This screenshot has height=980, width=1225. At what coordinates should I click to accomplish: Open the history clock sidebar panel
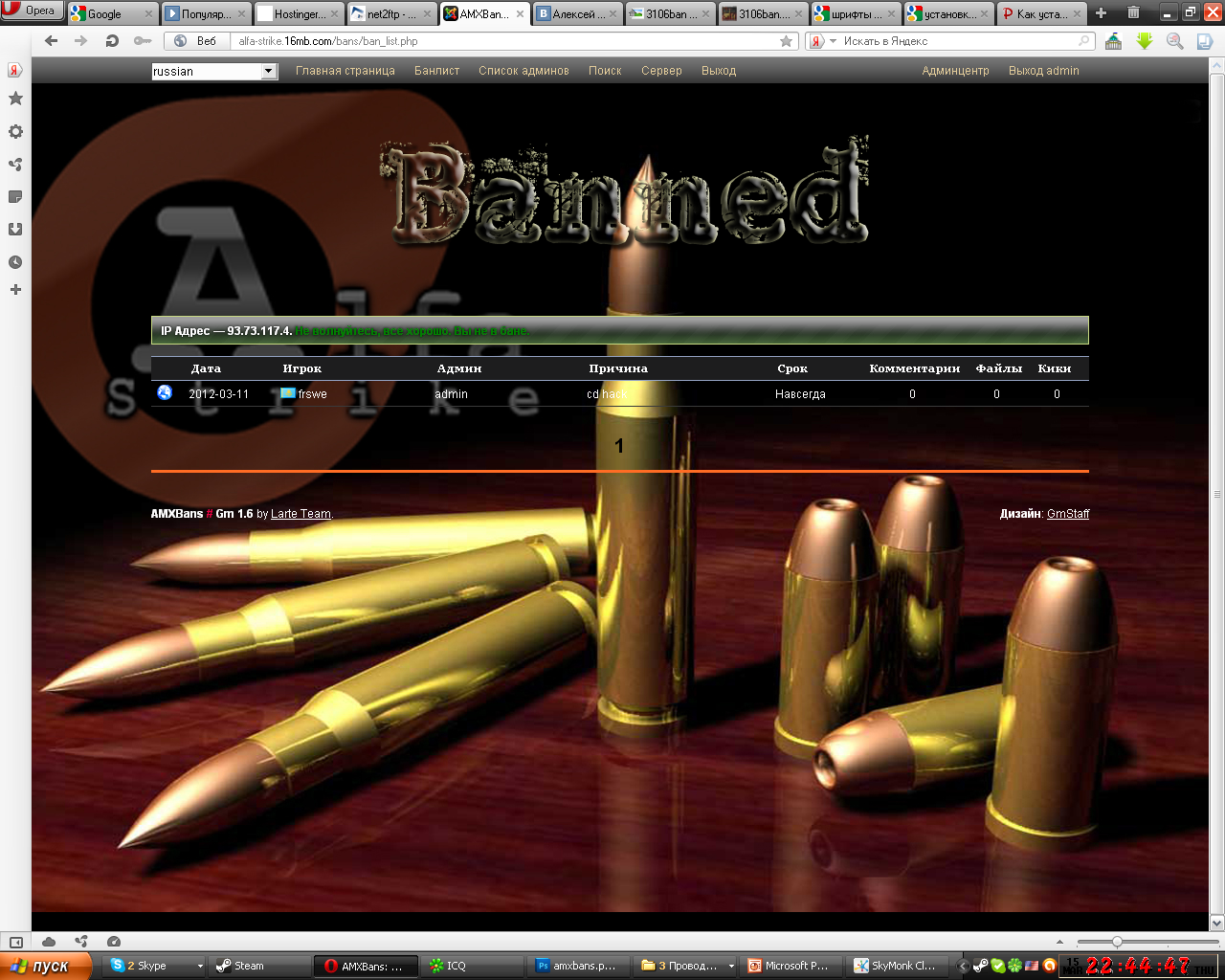click(x=15, y=261)
